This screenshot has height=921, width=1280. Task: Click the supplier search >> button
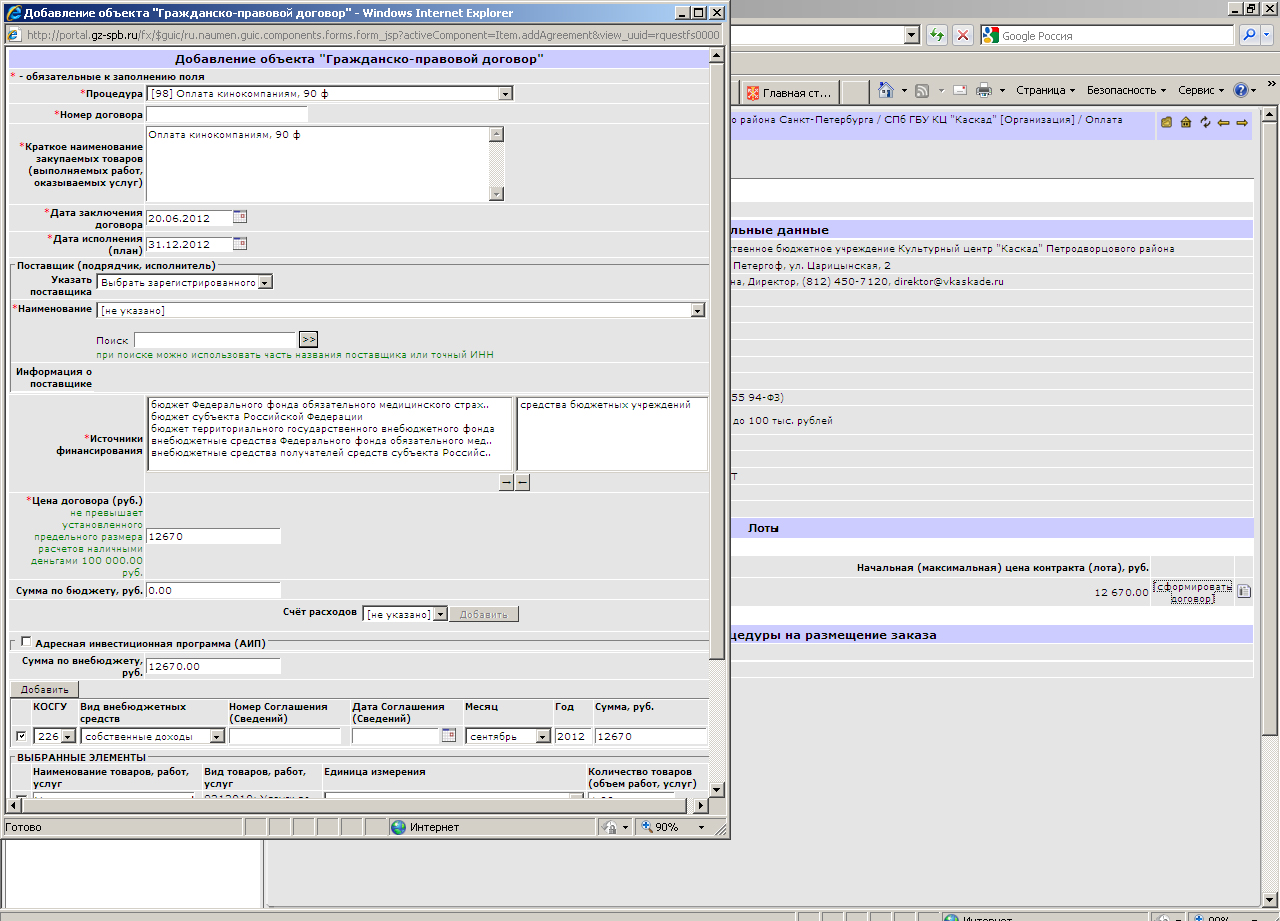pos(309,340)
